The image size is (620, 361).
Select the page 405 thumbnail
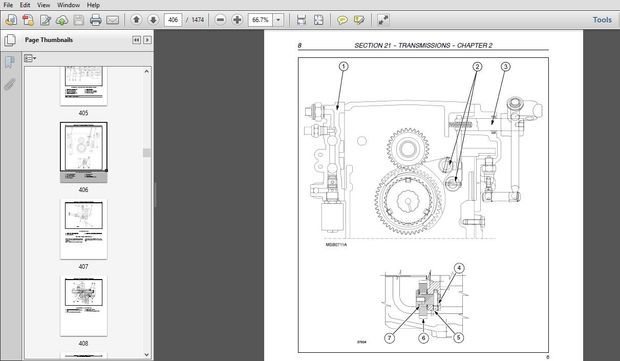pos(83,85)
